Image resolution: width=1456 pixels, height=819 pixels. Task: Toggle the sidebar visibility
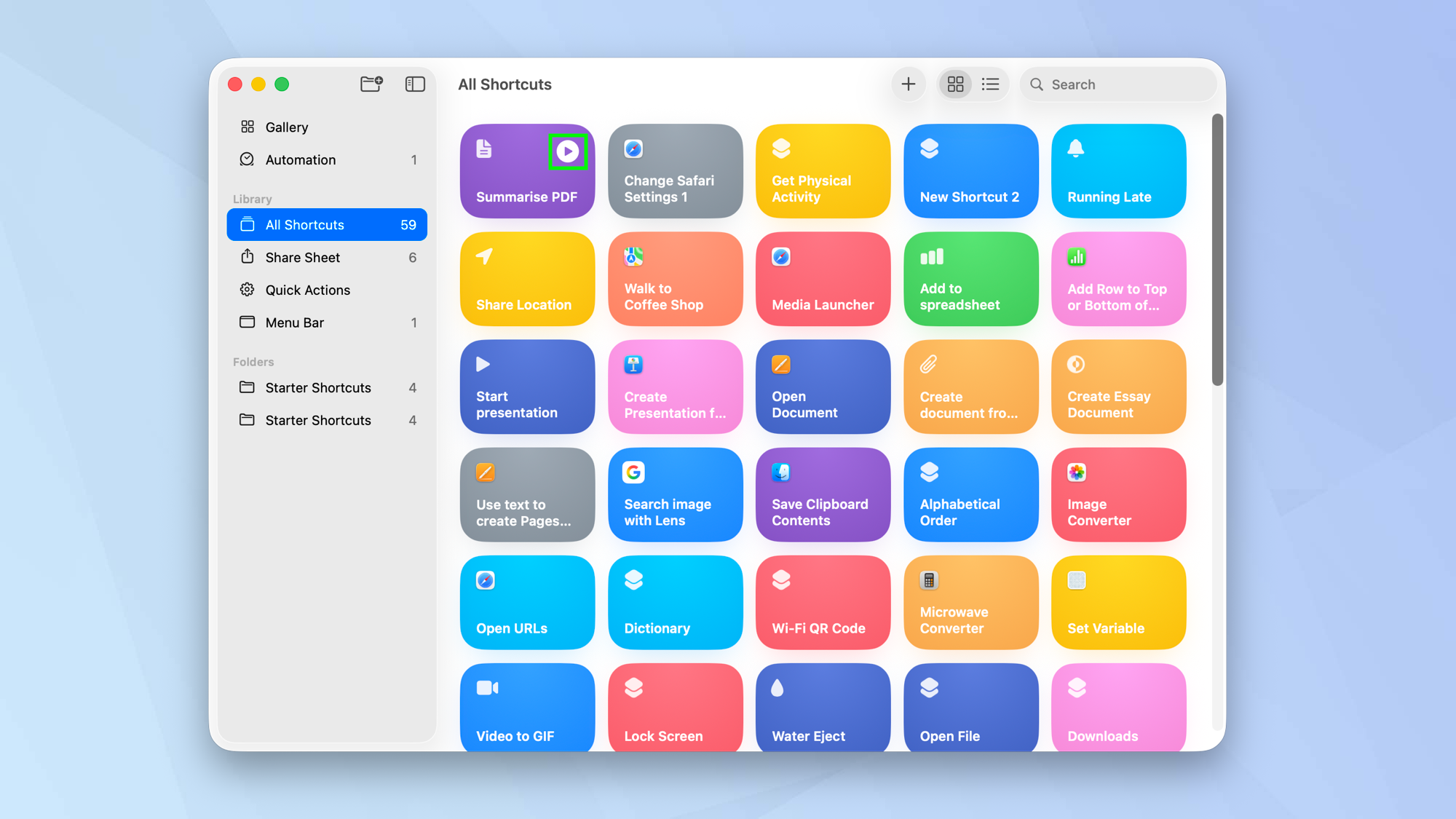click(x=414, y=84)
